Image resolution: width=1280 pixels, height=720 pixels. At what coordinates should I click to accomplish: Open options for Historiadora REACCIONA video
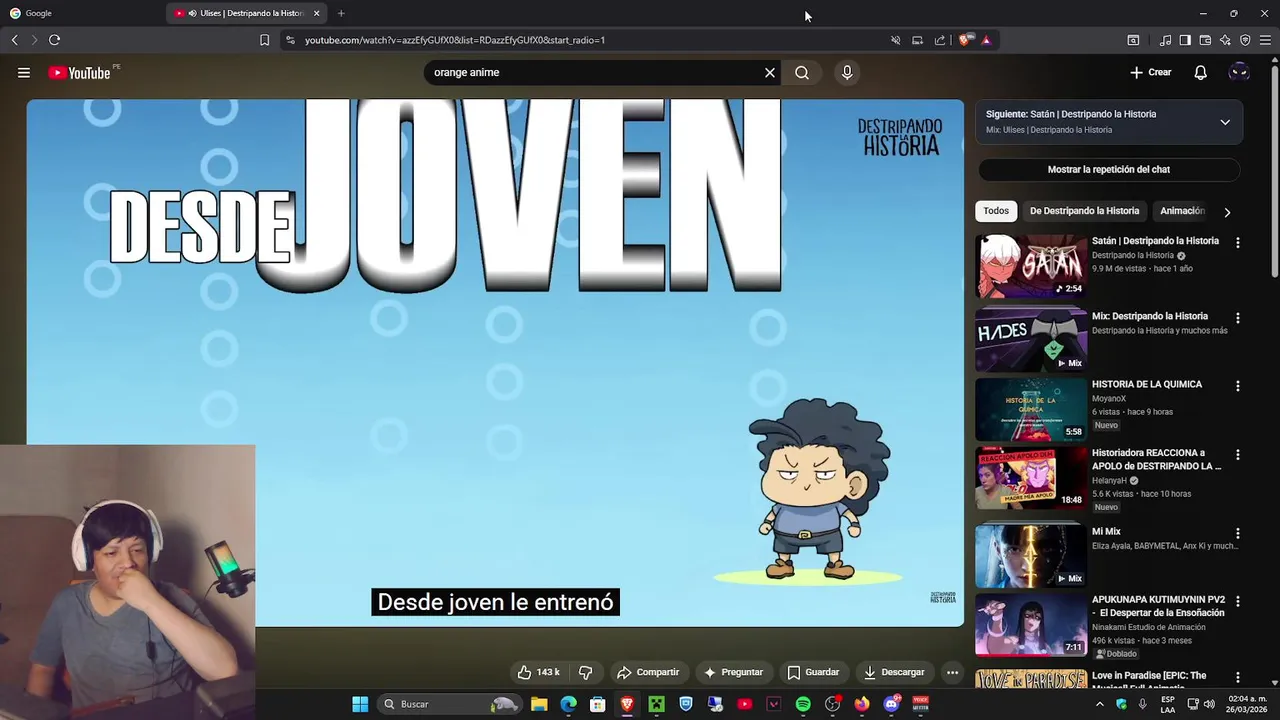1238,455
